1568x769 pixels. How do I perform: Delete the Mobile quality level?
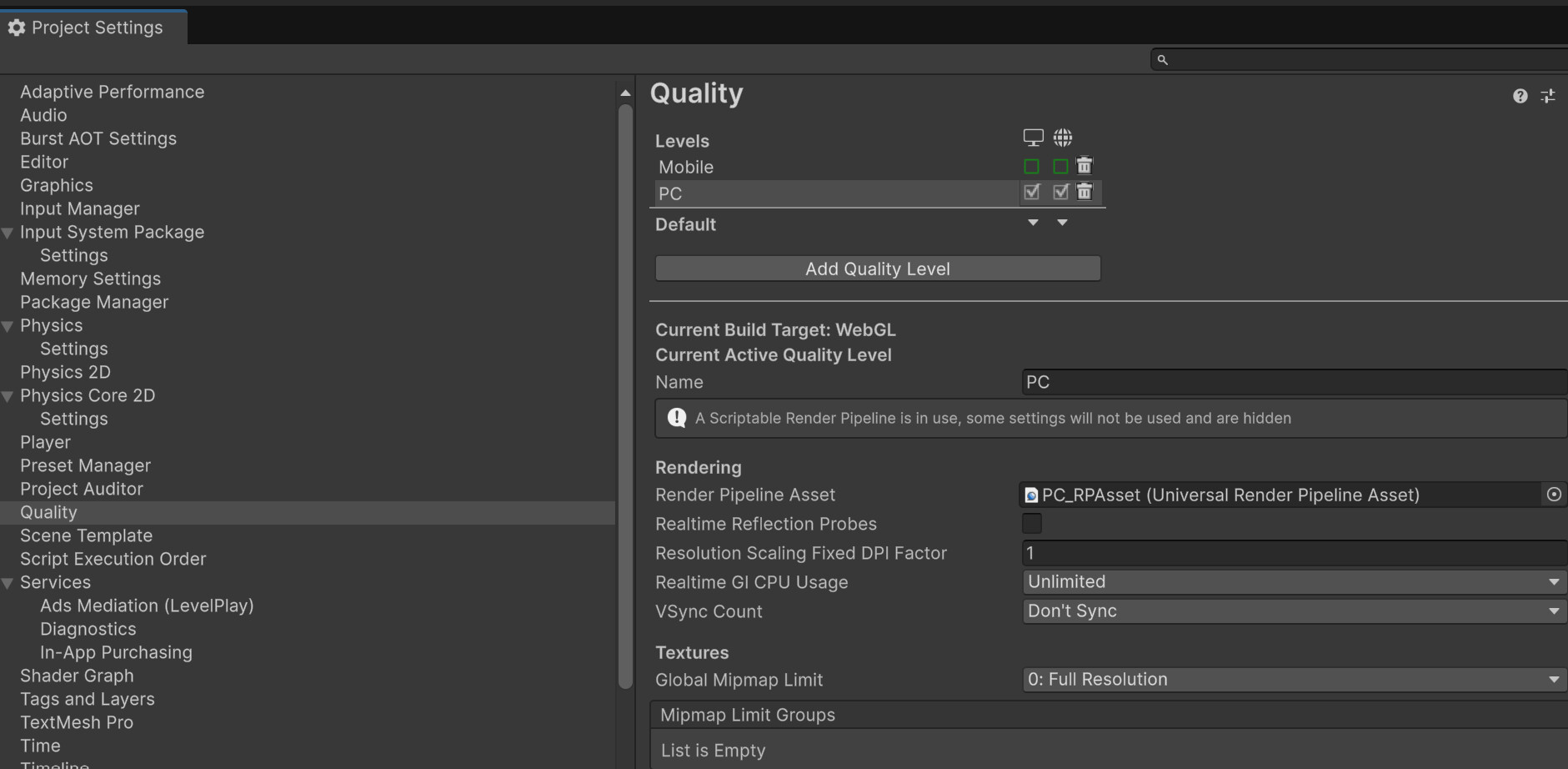click(1084, 165)
